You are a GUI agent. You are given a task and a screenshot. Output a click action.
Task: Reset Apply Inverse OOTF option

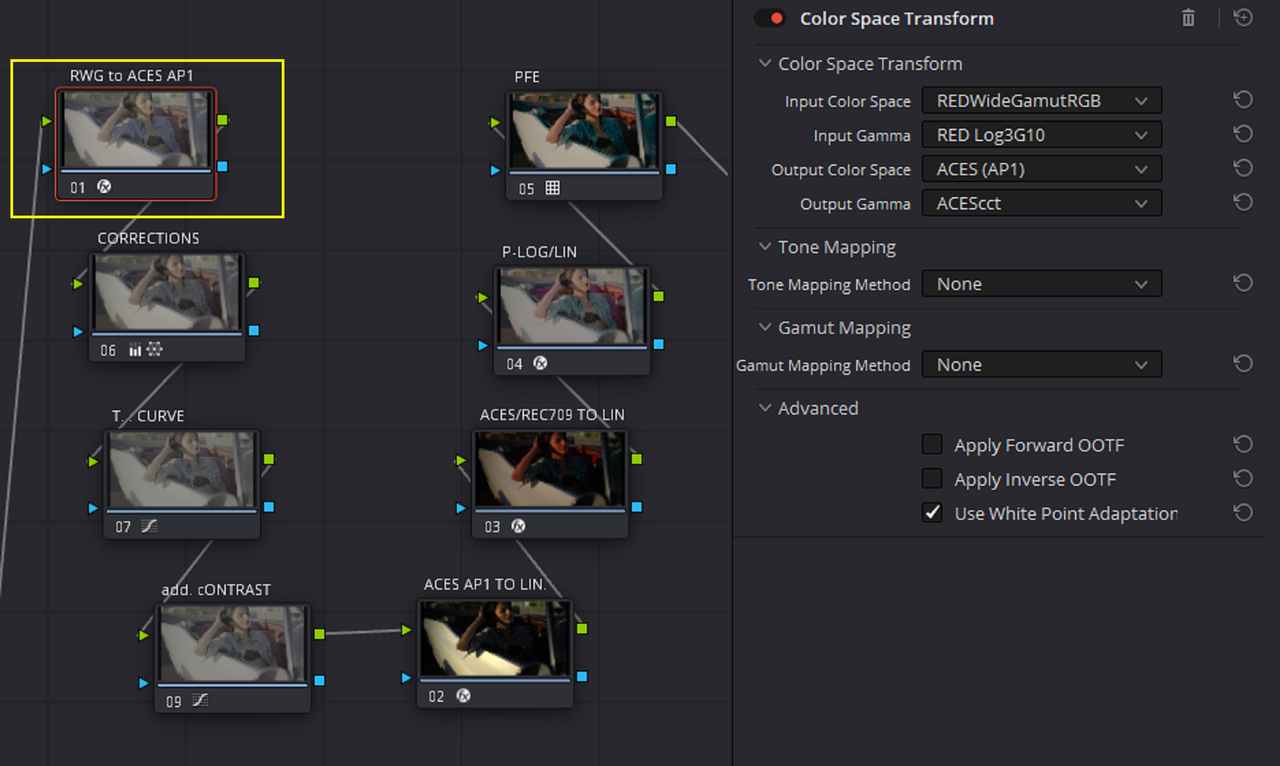(x=1243, y=478)
